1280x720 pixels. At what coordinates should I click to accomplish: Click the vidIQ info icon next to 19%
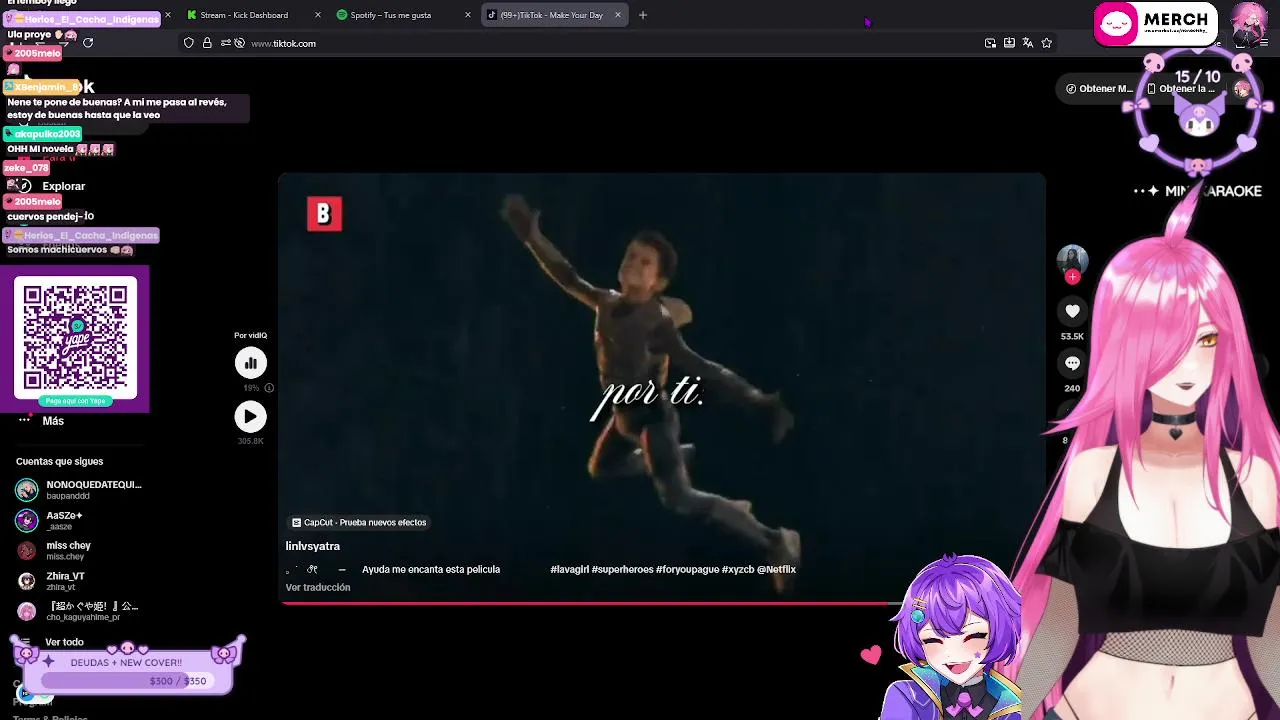(269, 388)
